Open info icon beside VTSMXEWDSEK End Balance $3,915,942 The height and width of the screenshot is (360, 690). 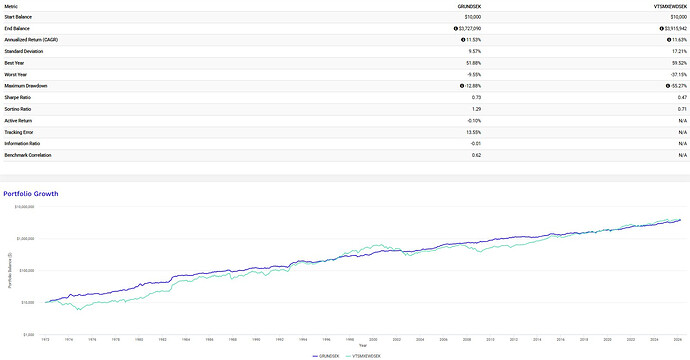click(x=661, y=29)
